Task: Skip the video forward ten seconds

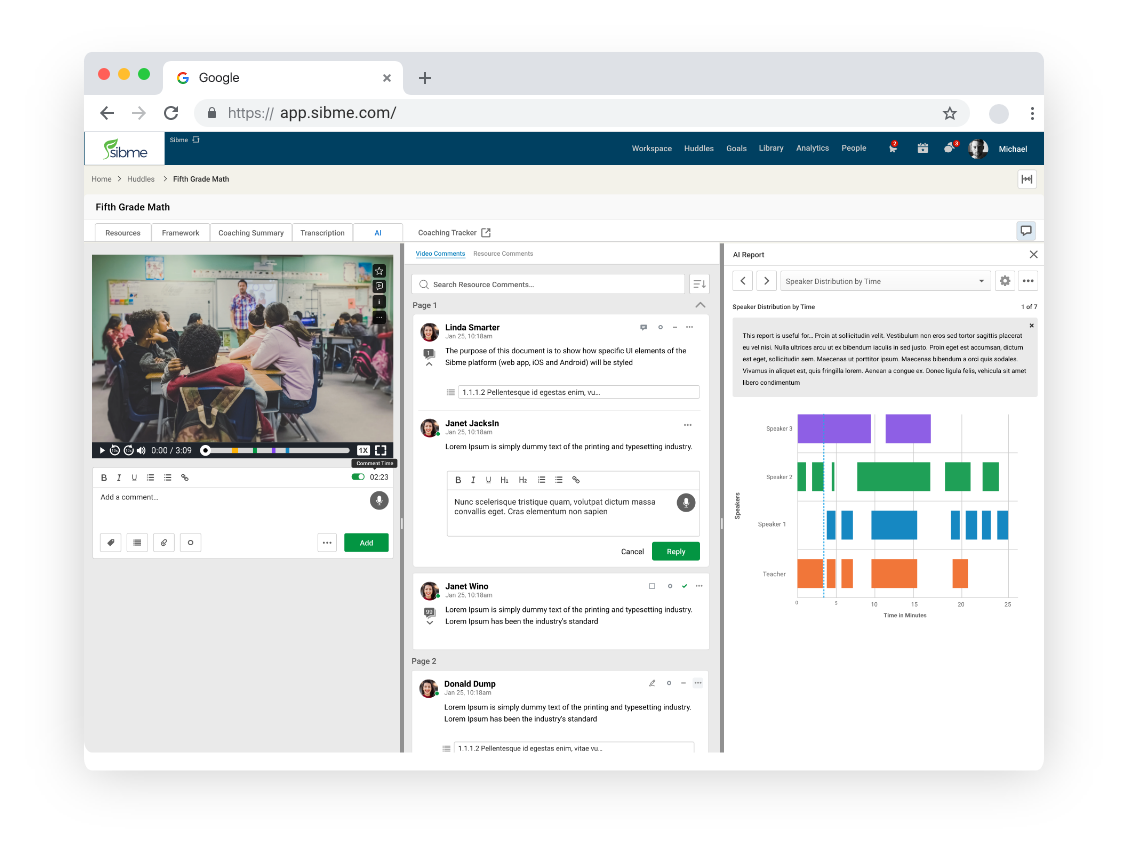Action: (128, 450)
